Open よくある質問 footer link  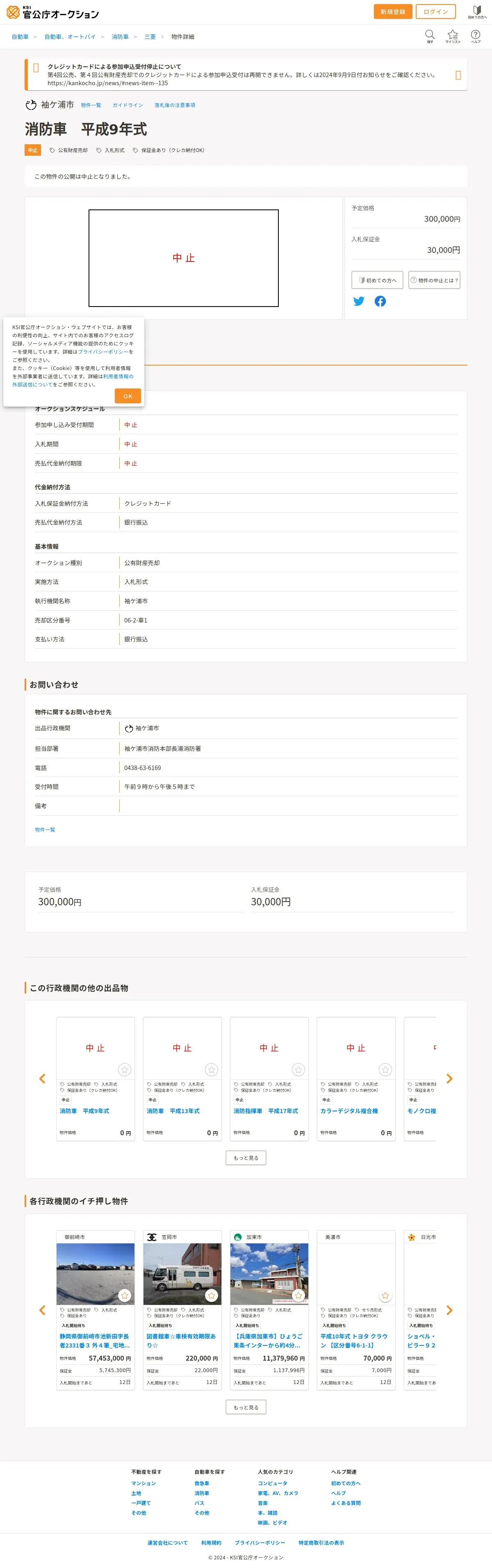coord(346,1503)
